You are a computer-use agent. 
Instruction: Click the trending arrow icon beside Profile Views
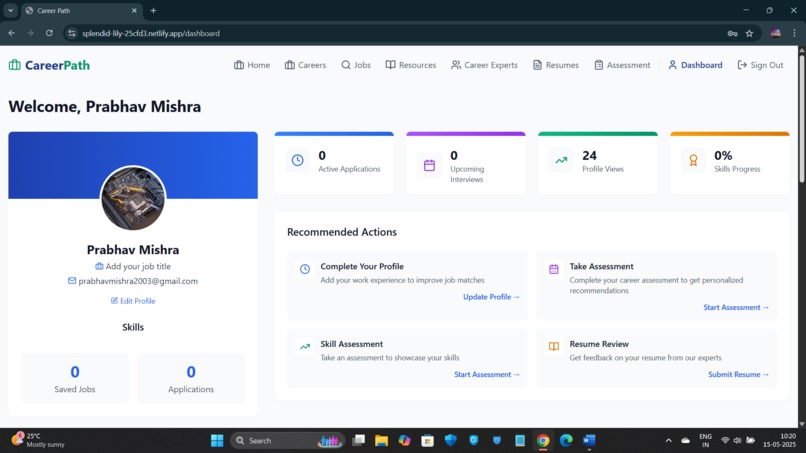click(561, 160)
